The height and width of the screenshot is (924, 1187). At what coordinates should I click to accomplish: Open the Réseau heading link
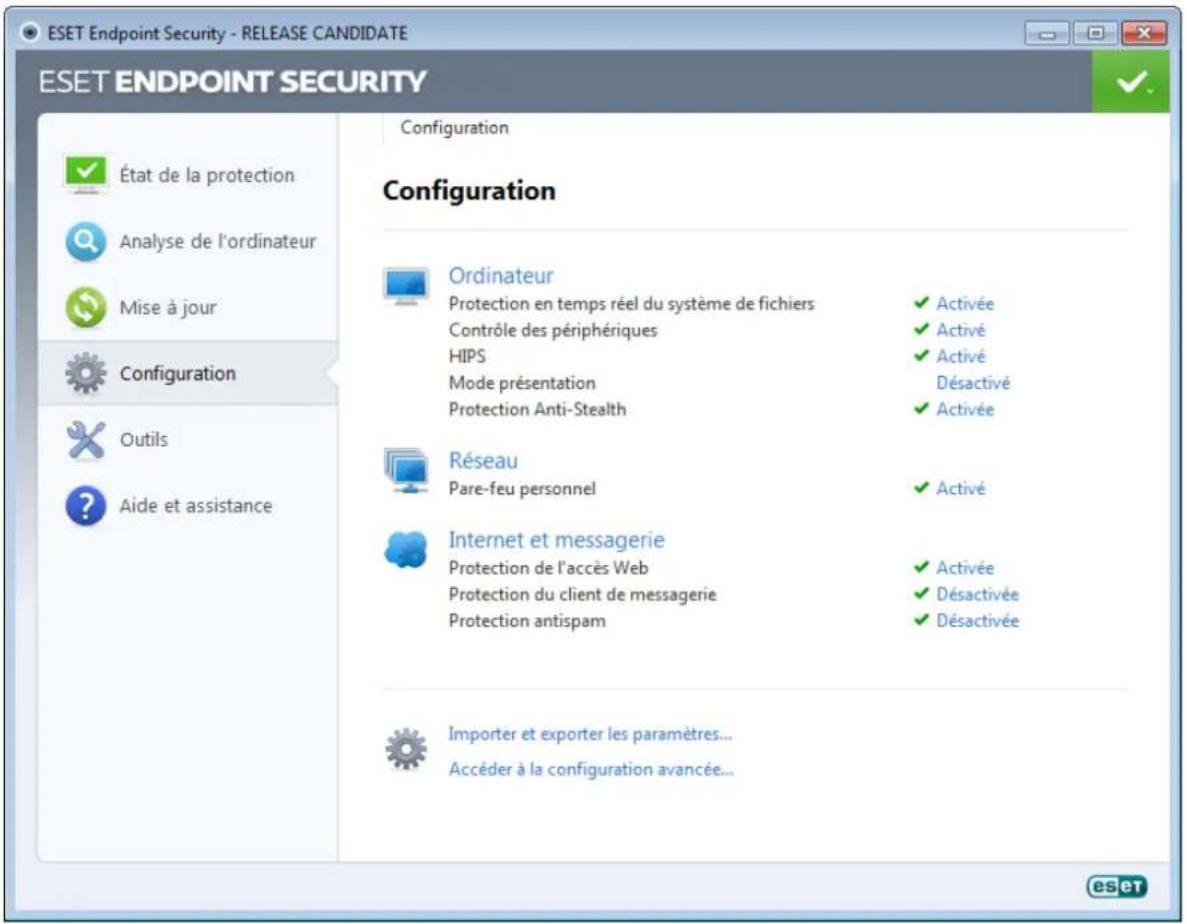click(x=483, y=461)
